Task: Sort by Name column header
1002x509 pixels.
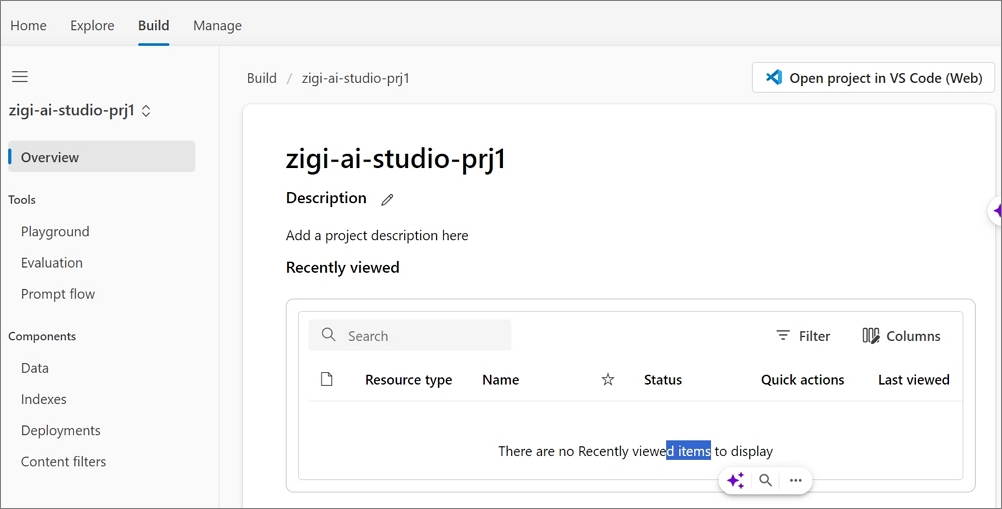Action: pos(500,379)
